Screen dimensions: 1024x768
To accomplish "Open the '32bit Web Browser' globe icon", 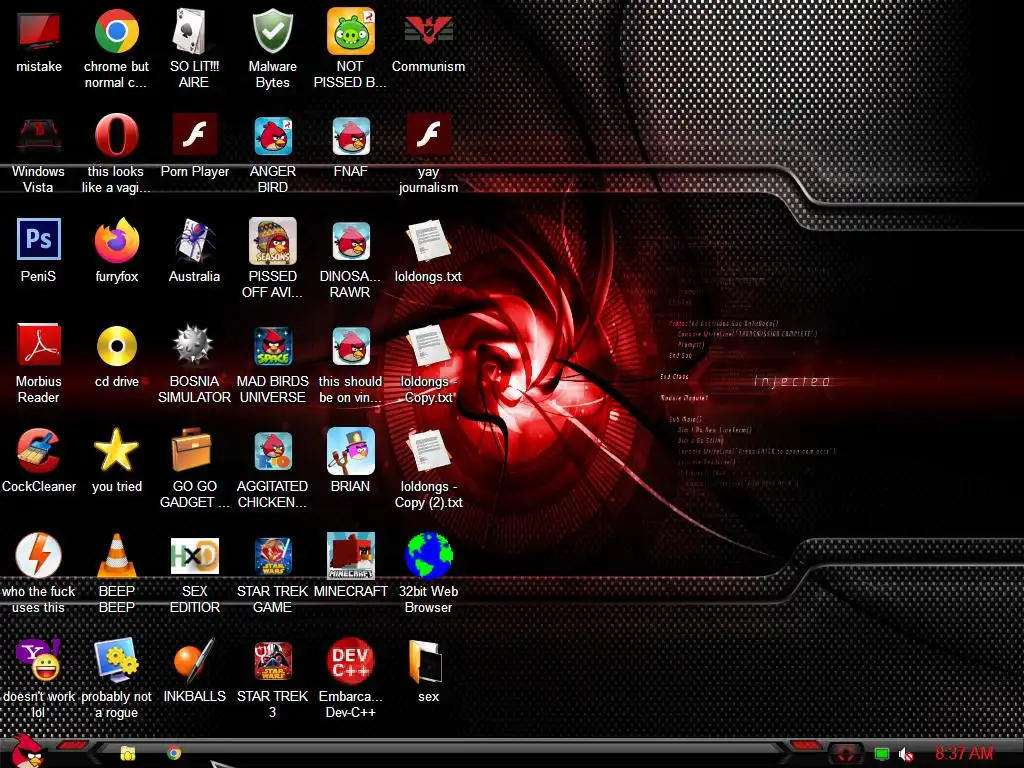I will (x=428, y=556).
